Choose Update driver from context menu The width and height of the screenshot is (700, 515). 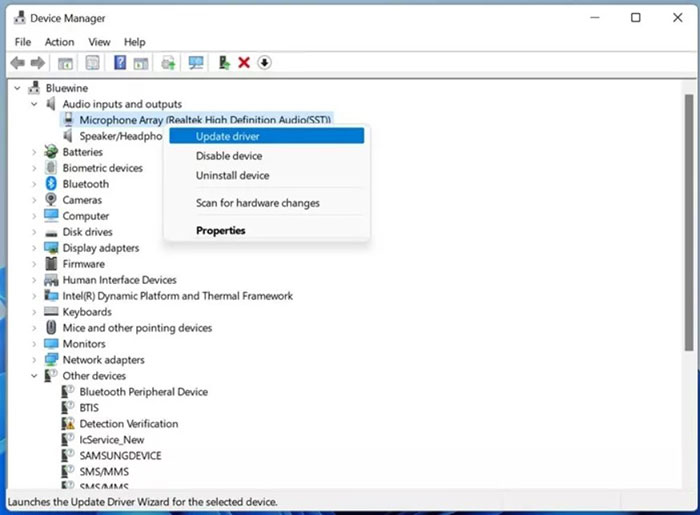[229, 136]
